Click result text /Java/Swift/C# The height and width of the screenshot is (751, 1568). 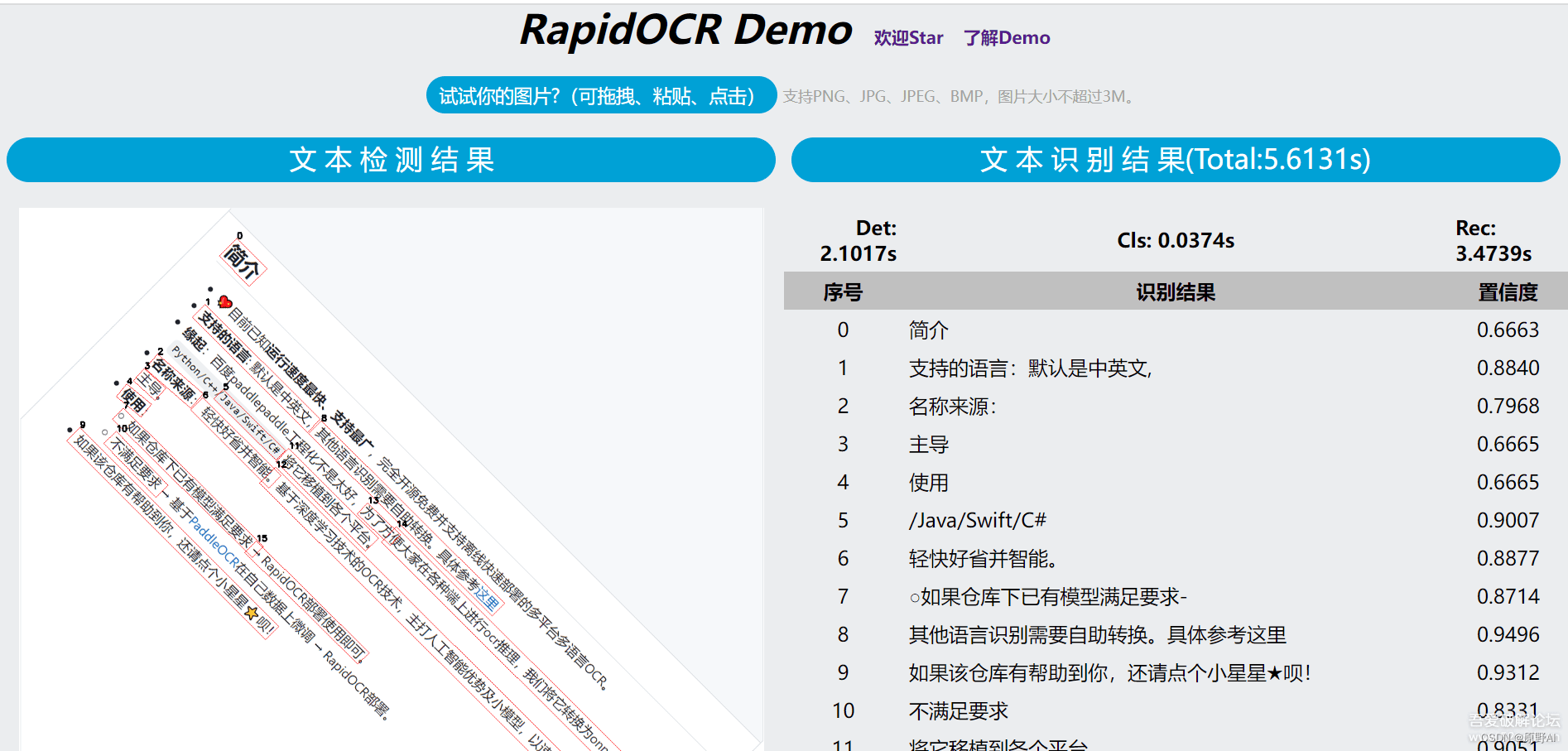pos(978,521)
